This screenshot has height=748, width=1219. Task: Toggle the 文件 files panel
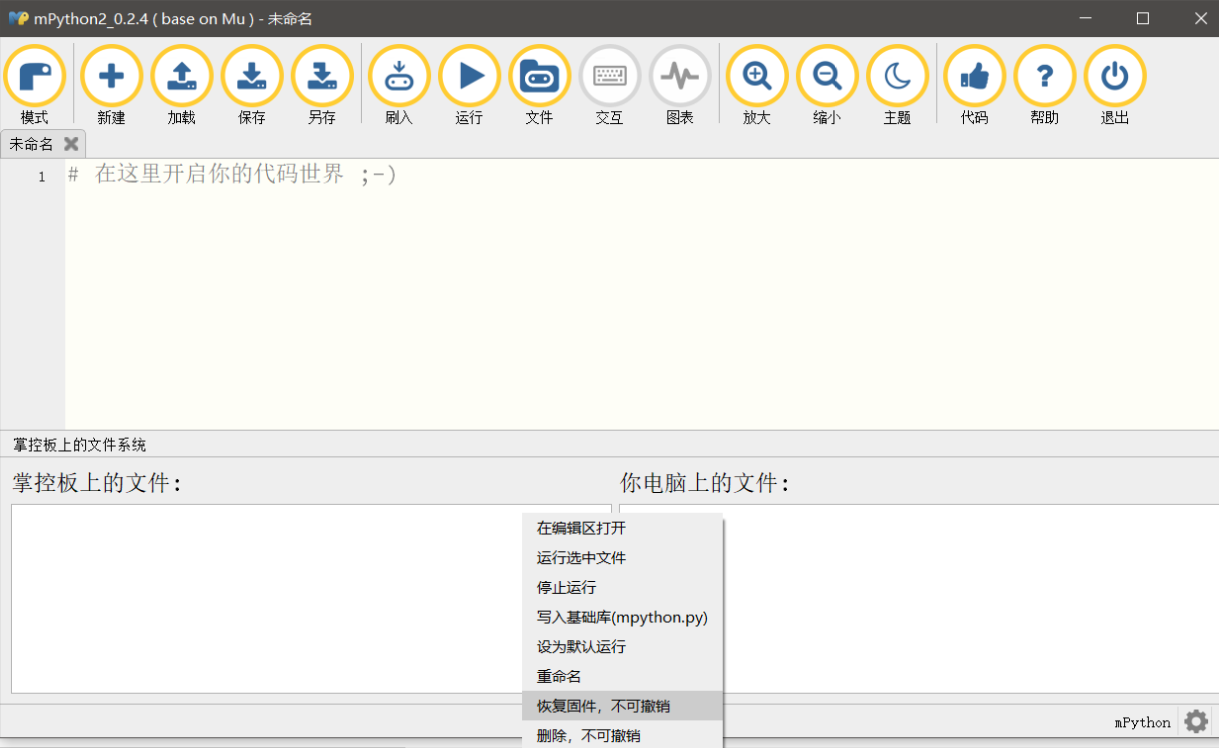(539, 85)
